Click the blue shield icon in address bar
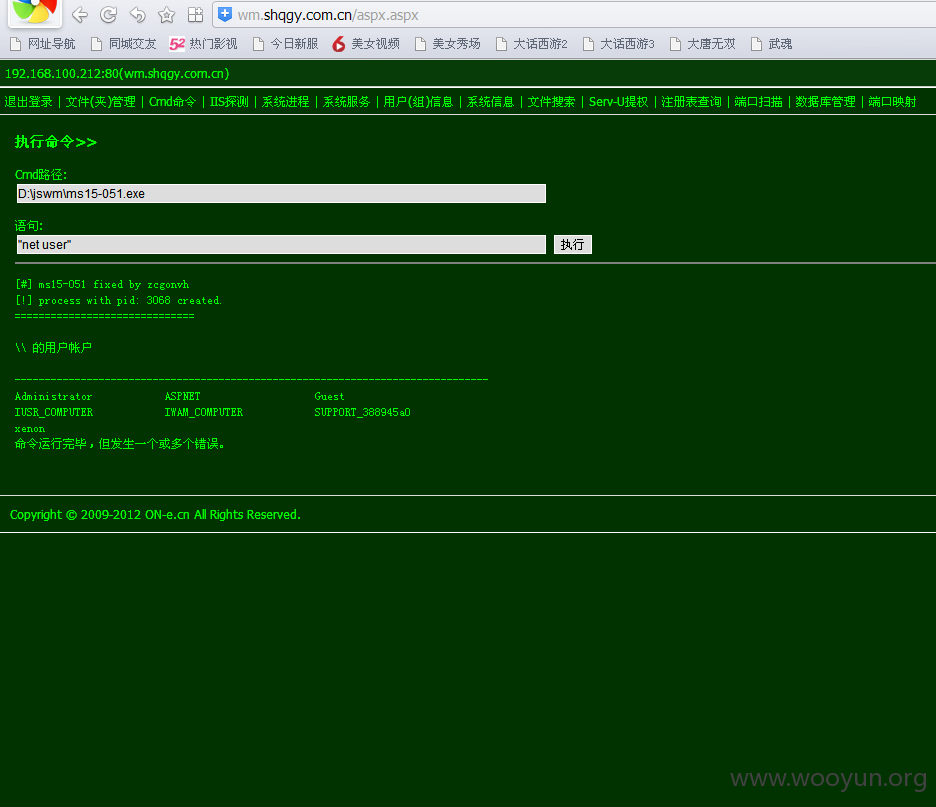The width and height of the screenshot is (936, 807). [x=225, y=15]
